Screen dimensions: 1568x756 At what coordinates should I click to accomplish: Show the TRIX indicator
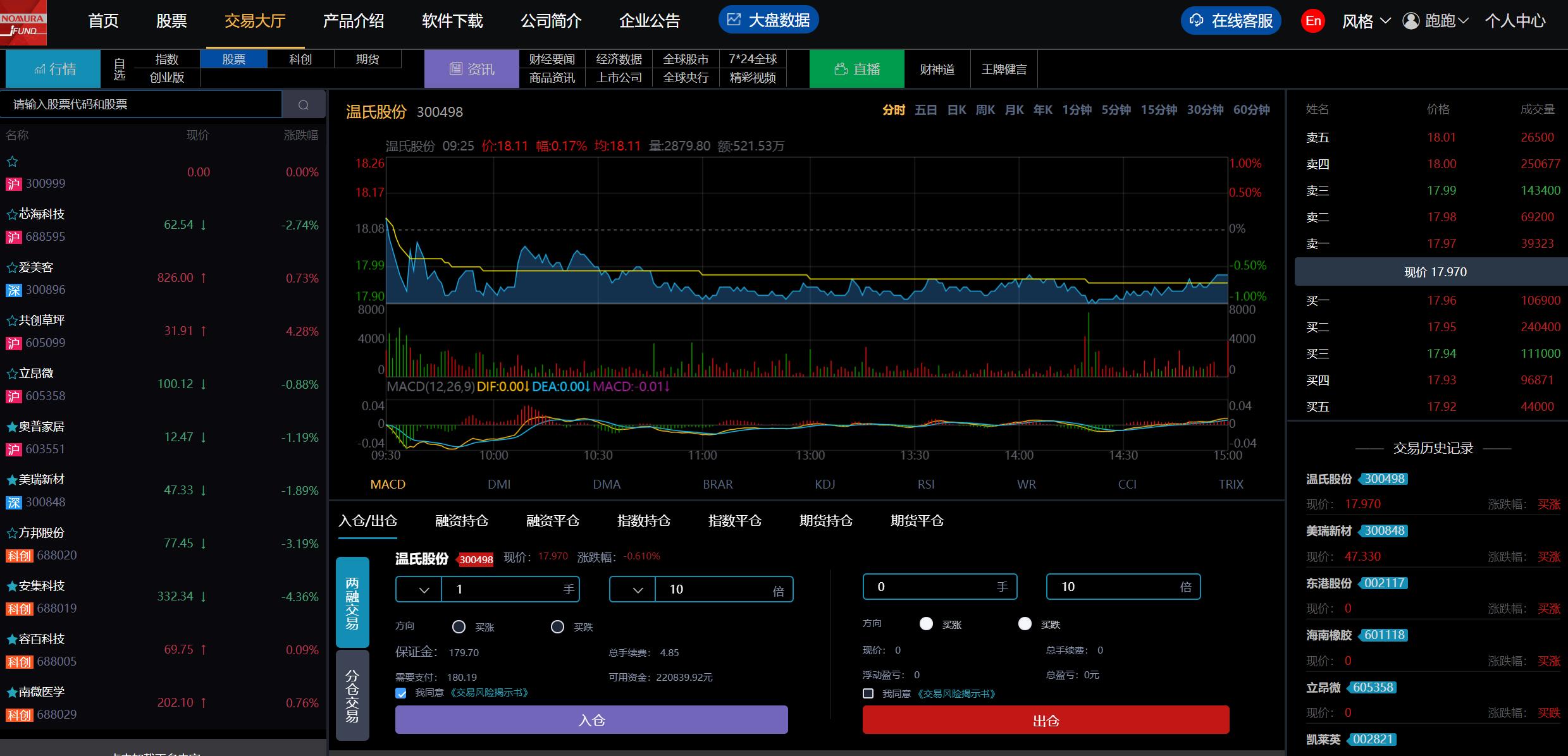click(x=1231, y=484)
